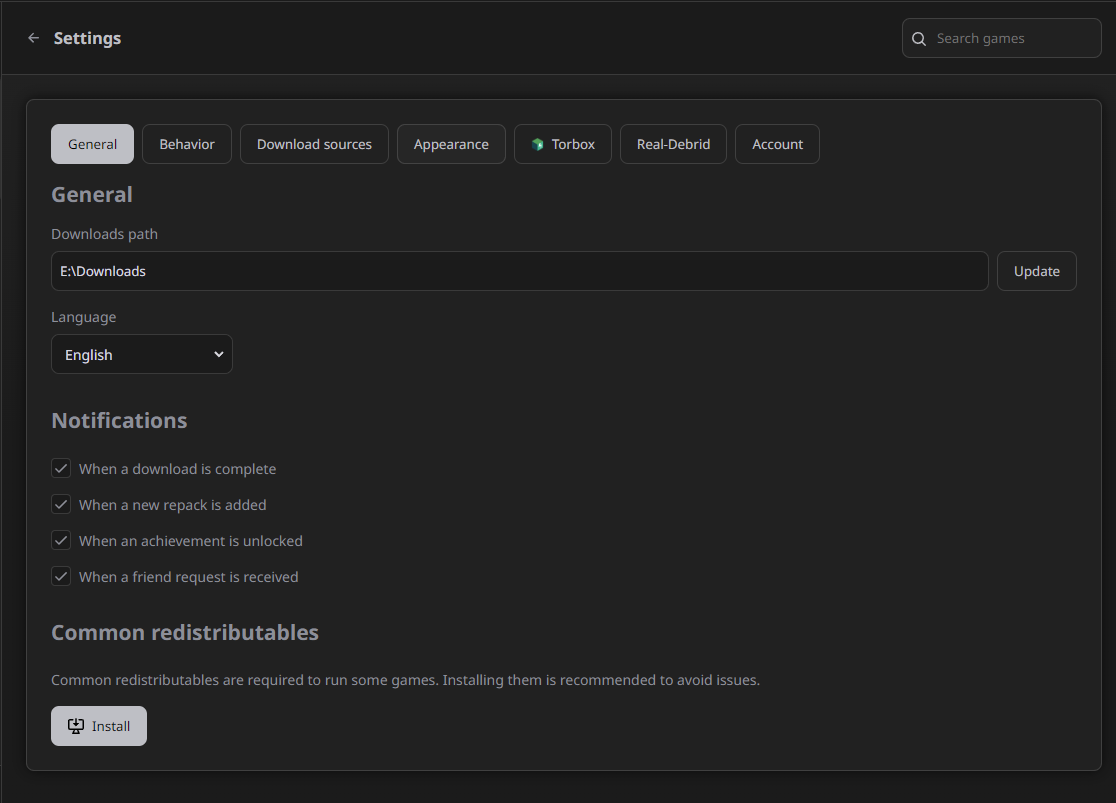Click the Language dropdown chevron arrow

pos(219,355)
